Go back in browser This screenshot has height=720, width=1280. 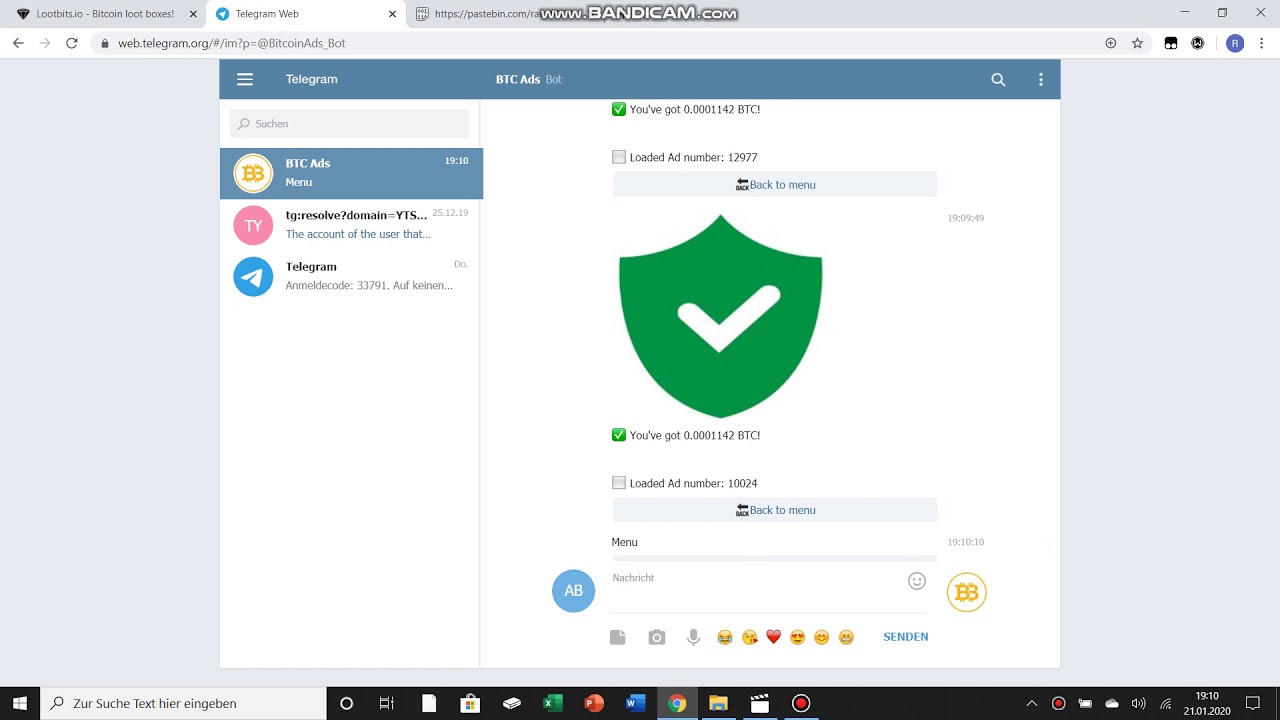tap(18, 43)
